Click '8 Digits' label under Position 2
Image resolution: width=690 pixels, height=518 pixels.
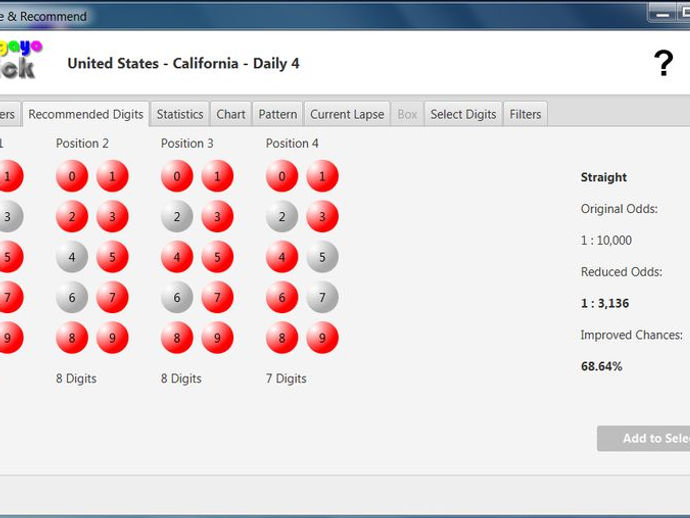(76, 379)
